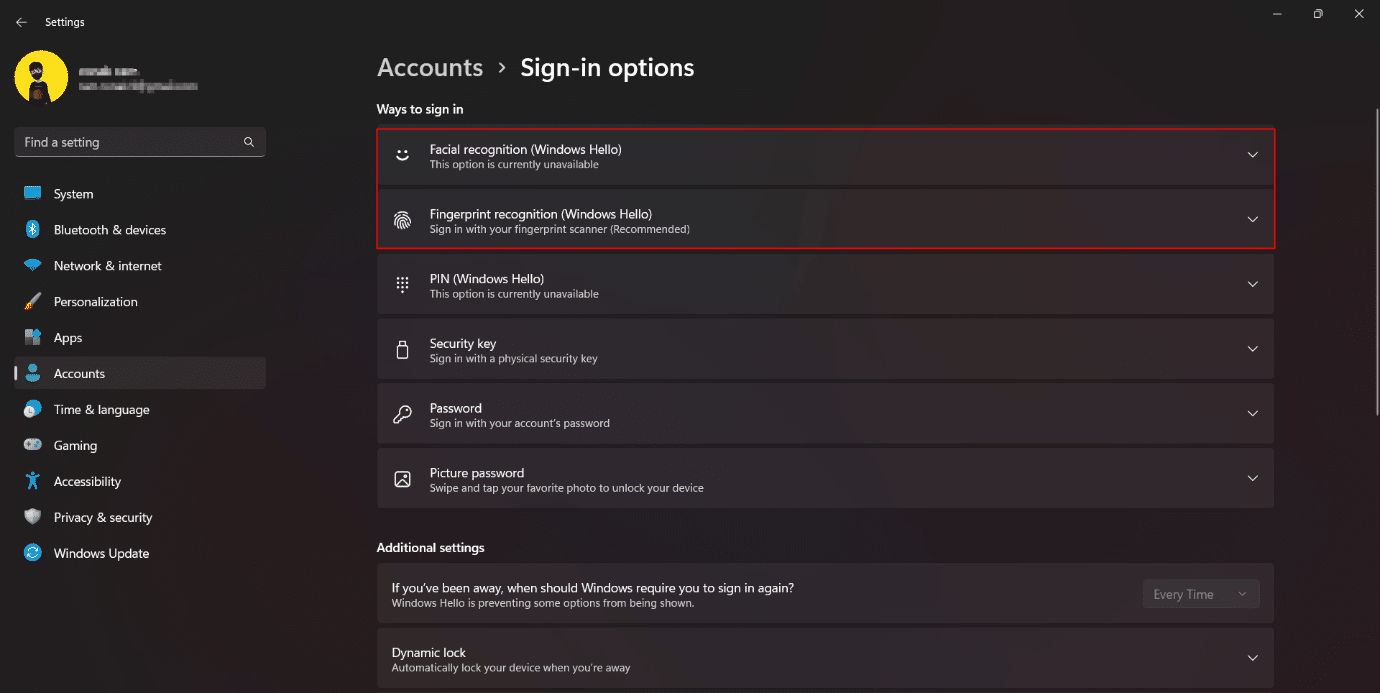
Task: Click the fingerprint icon in sign-in options
Action: (x=402, y=220)
